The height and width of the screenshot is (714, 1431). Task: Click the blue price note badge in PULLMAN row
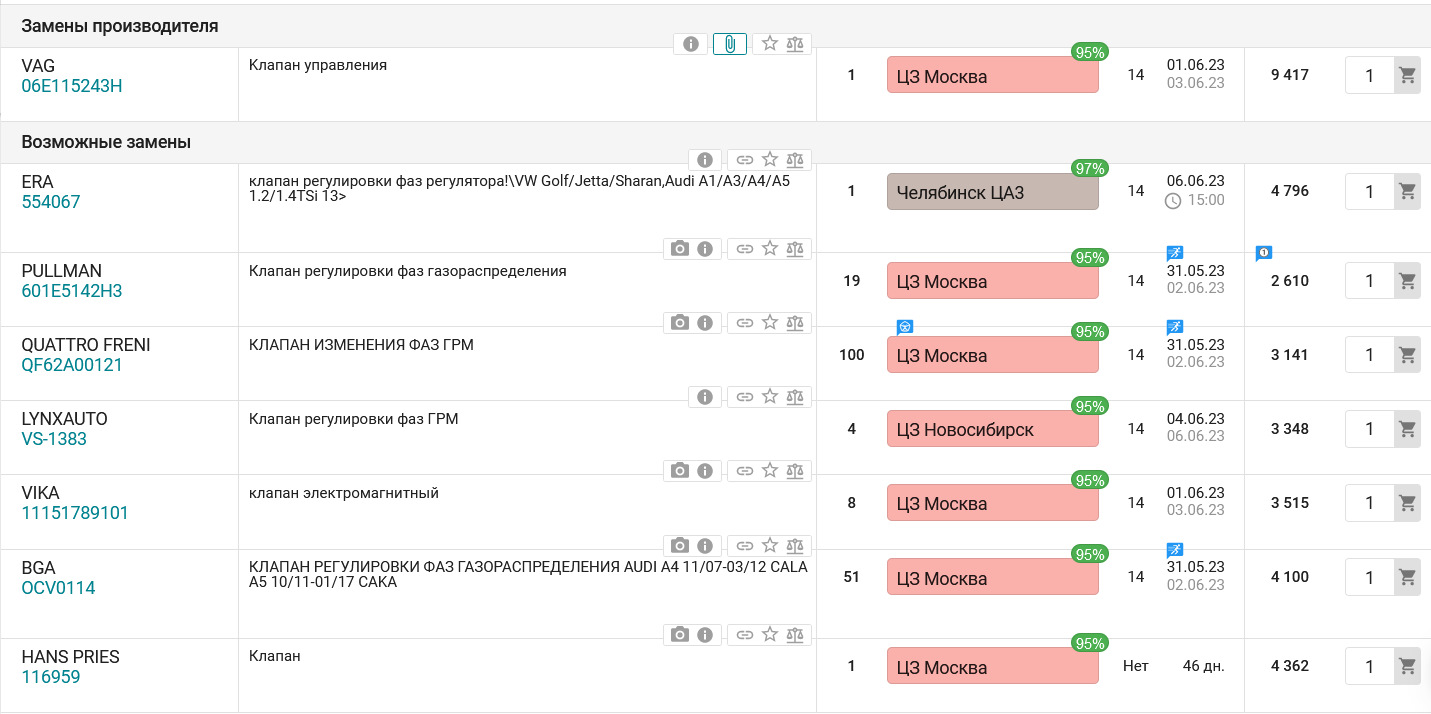(x=1263, y=253)
